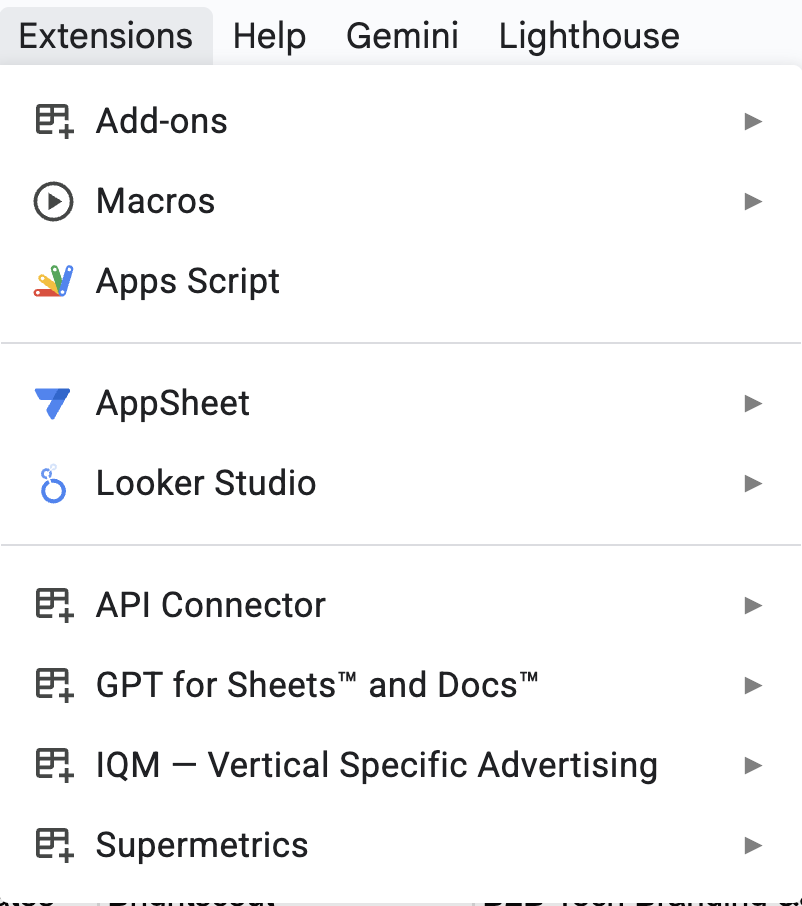Viewport: 802px width, 906px height.
Task: Click the blue AppSheet icon
Action: (53, 403)
